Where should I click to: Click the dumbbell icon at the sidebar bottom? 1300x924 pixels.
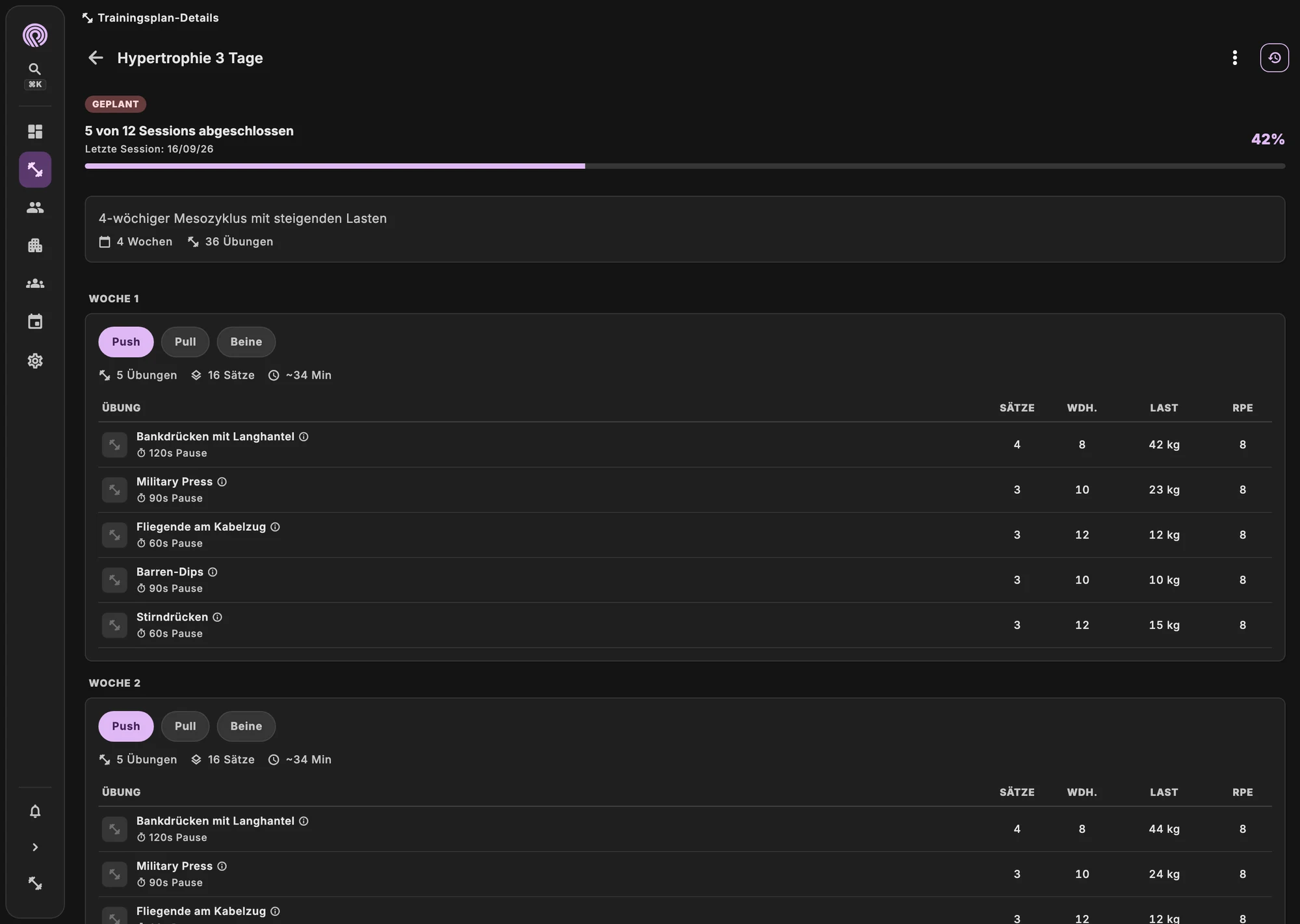(x=35, y=884)
